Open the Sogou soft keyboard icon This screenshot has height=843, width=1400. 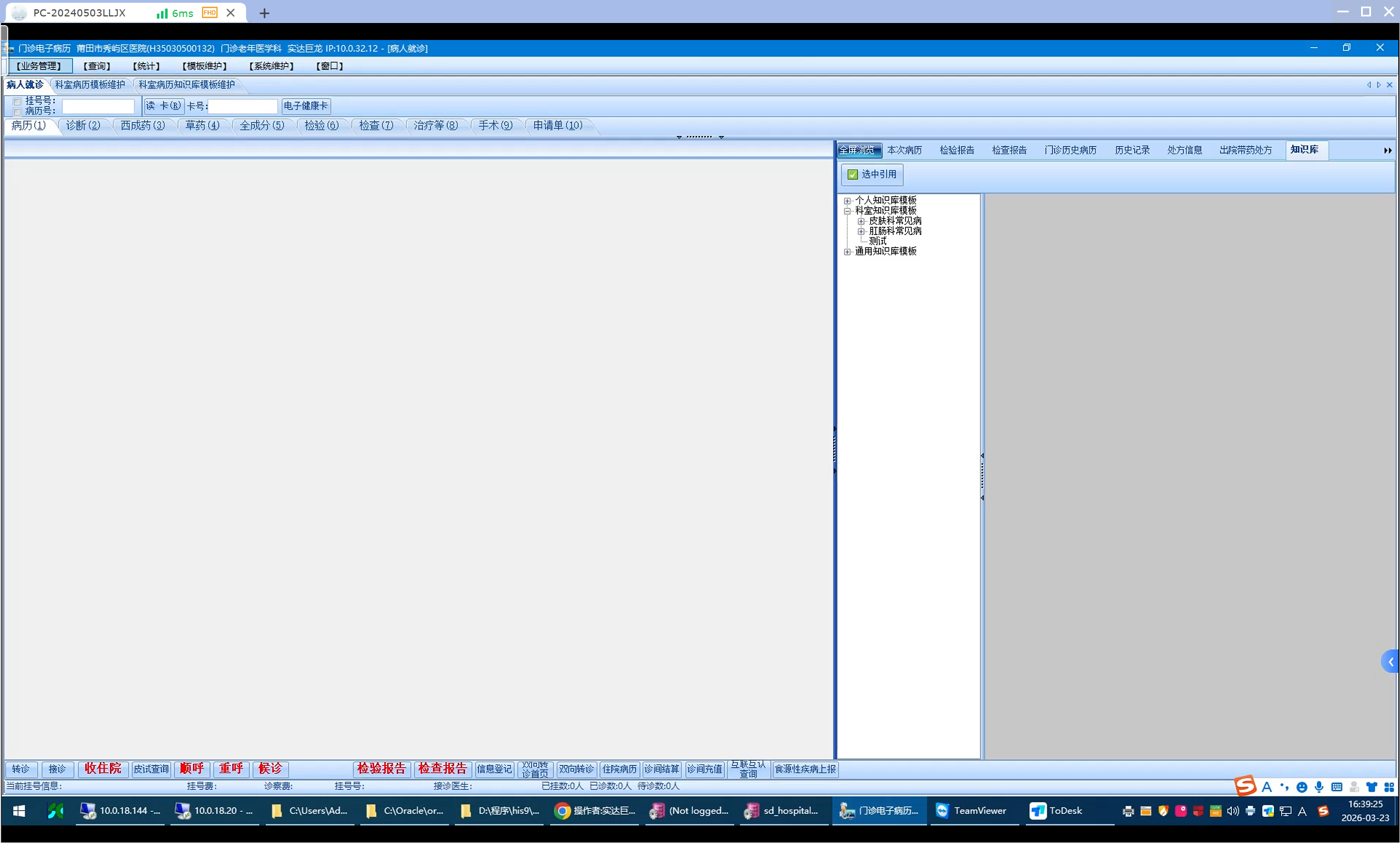1336,787
